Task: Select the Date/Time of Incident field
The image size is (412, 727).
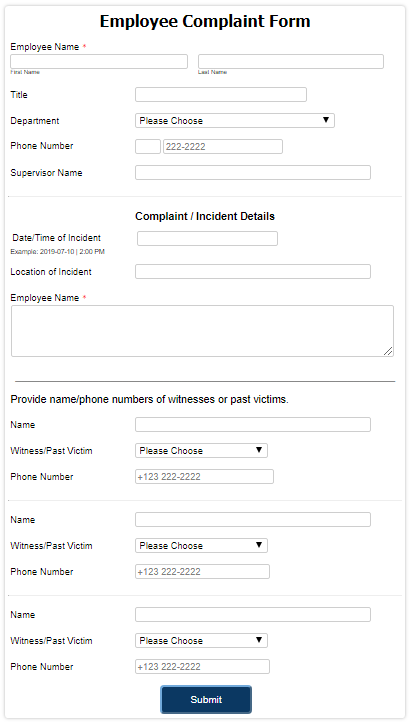Action: pyautogui.click(x=207, y=239)
